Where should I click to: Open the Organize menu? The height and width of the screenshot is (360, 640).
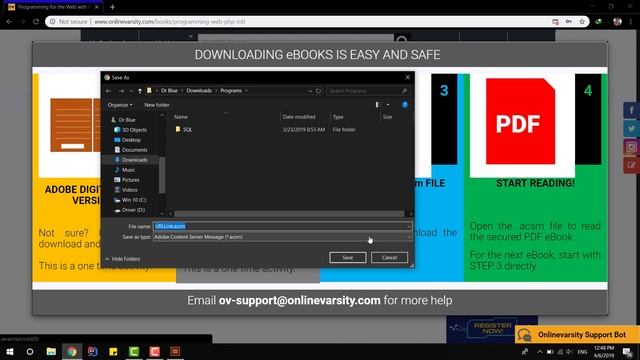(120, 105)
